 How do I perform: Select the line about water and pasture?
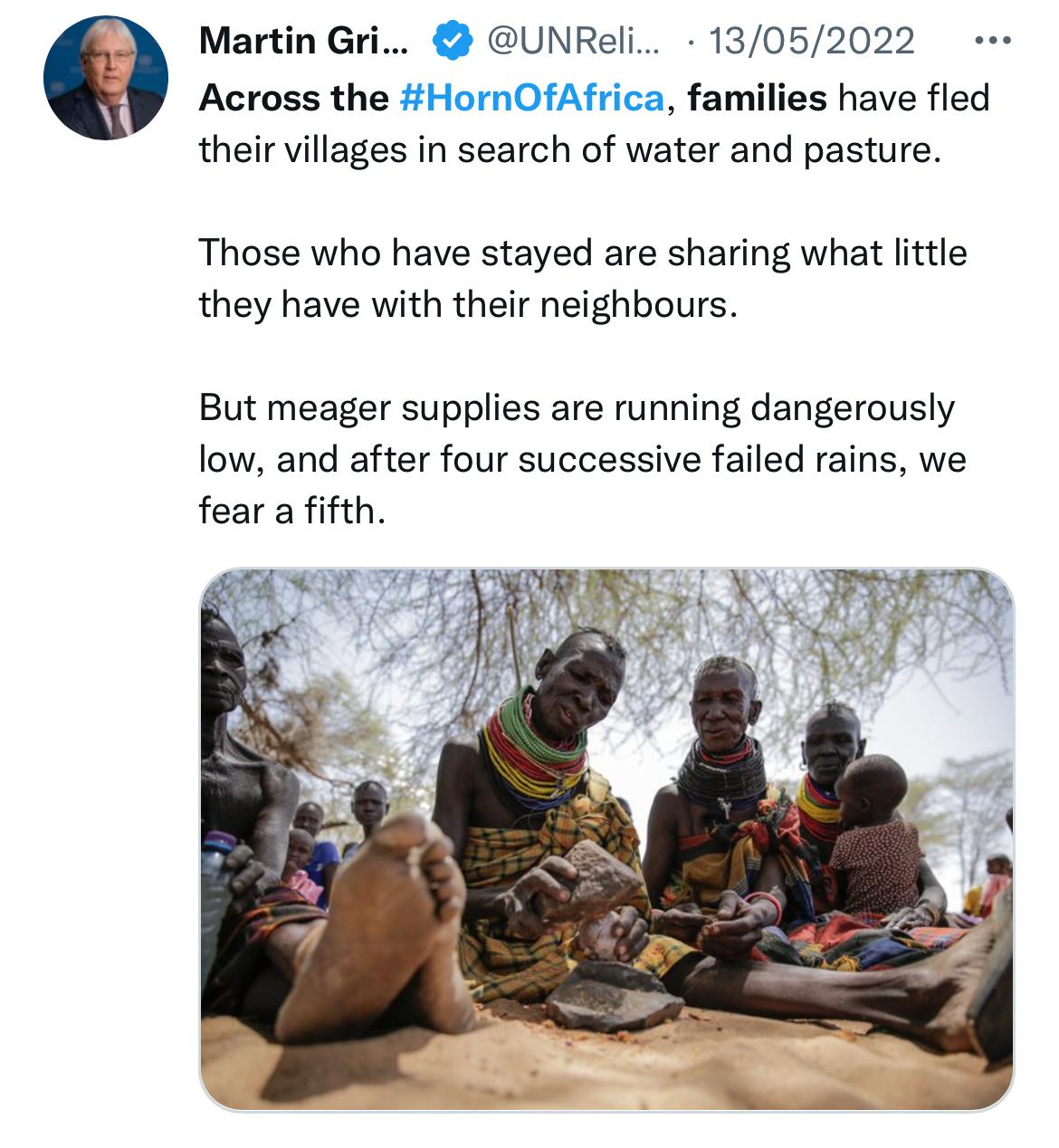click(570, 149)
